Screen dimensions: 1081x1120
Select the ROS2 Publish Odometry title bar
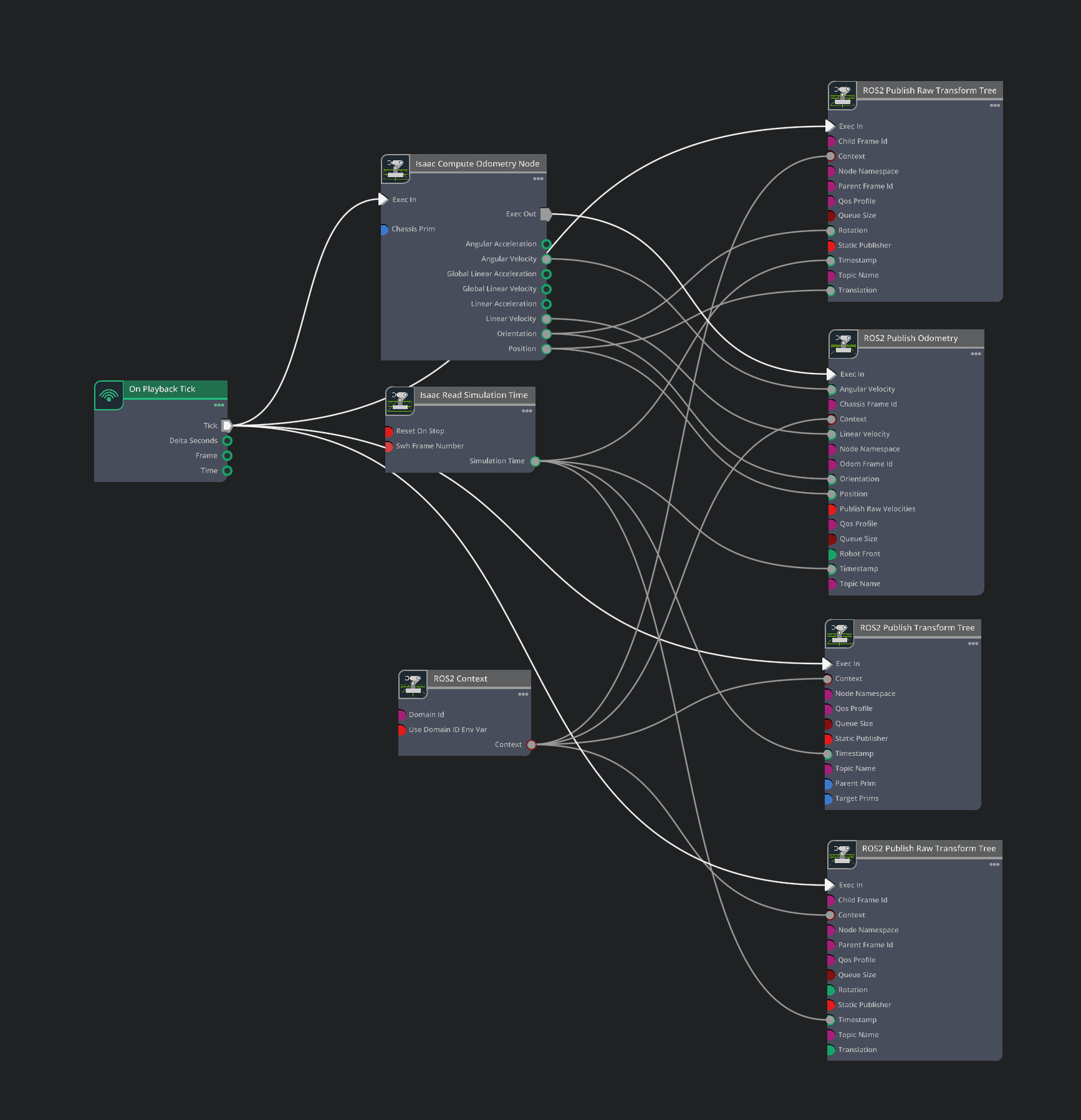coord(910,338)
